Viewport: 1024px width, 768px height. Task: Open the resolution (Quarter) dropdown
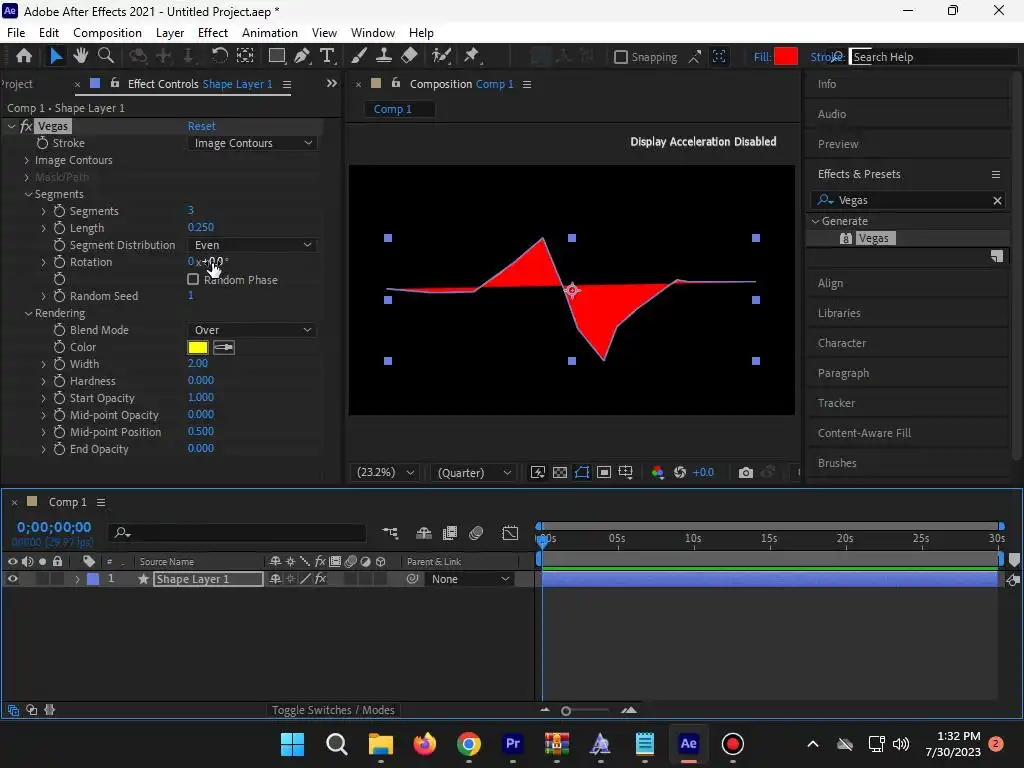(x=474, y=472)
